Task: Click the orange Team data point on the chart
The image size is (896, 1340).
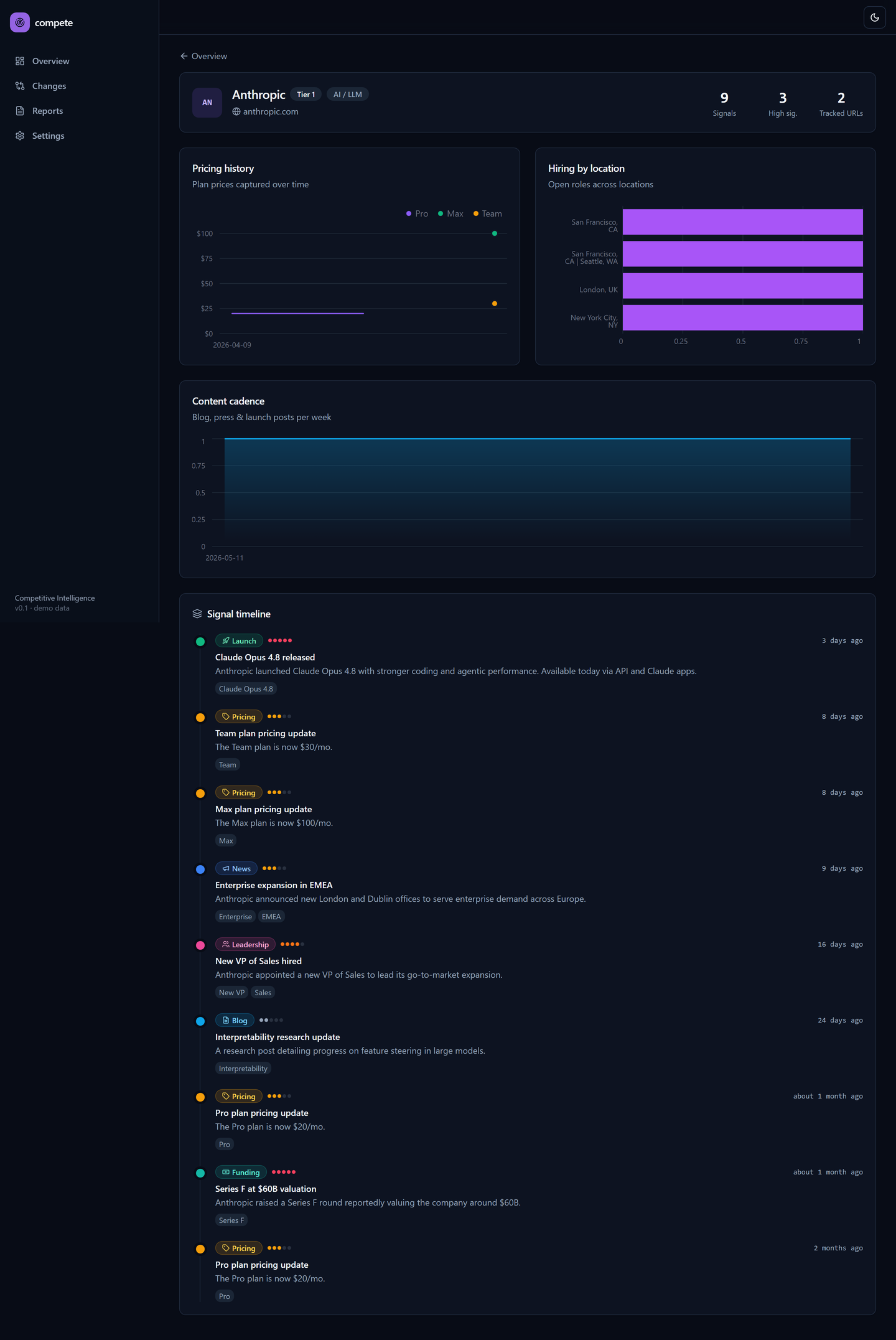Action: point(495,304)
